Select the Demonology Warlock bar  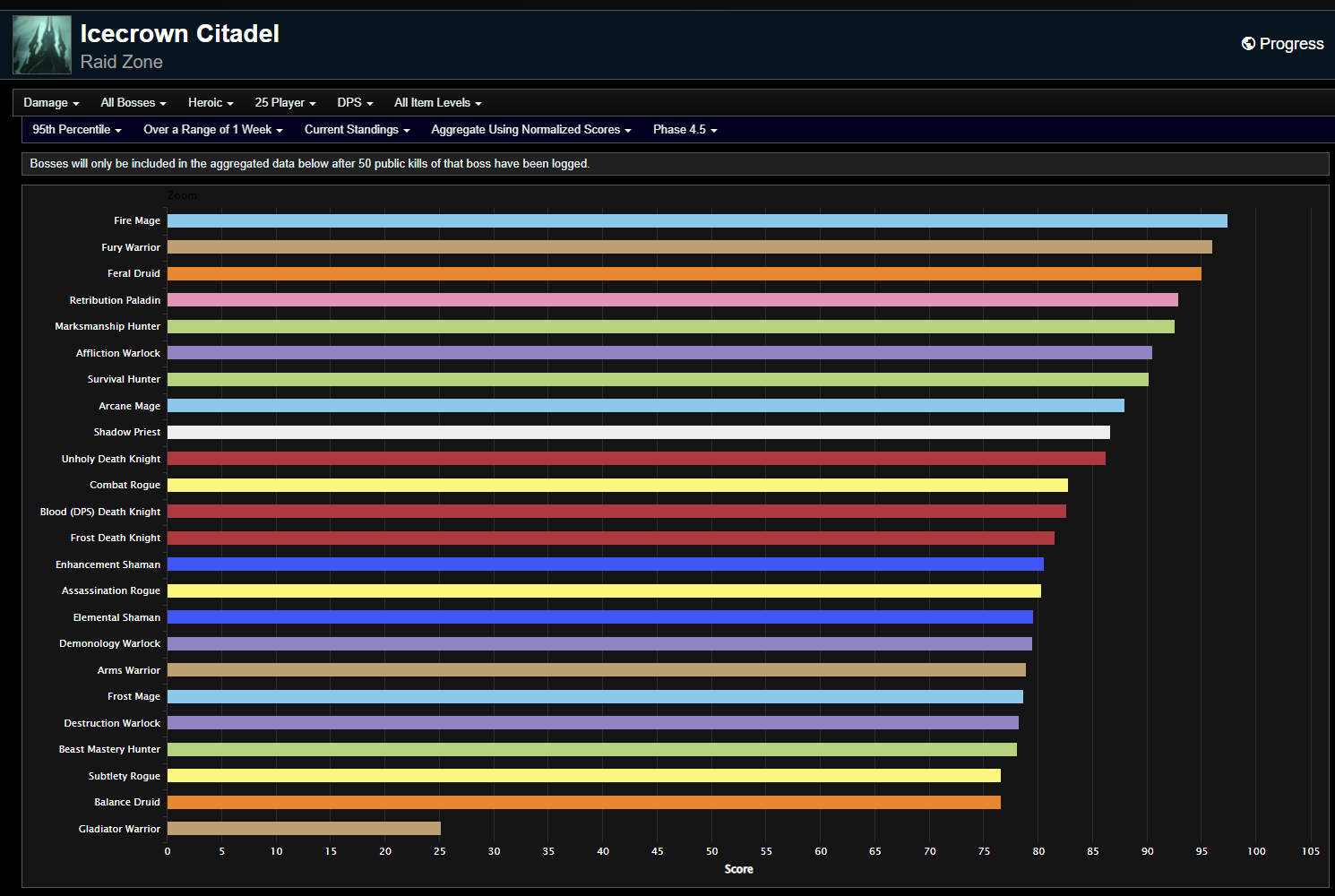click(599, 643)
